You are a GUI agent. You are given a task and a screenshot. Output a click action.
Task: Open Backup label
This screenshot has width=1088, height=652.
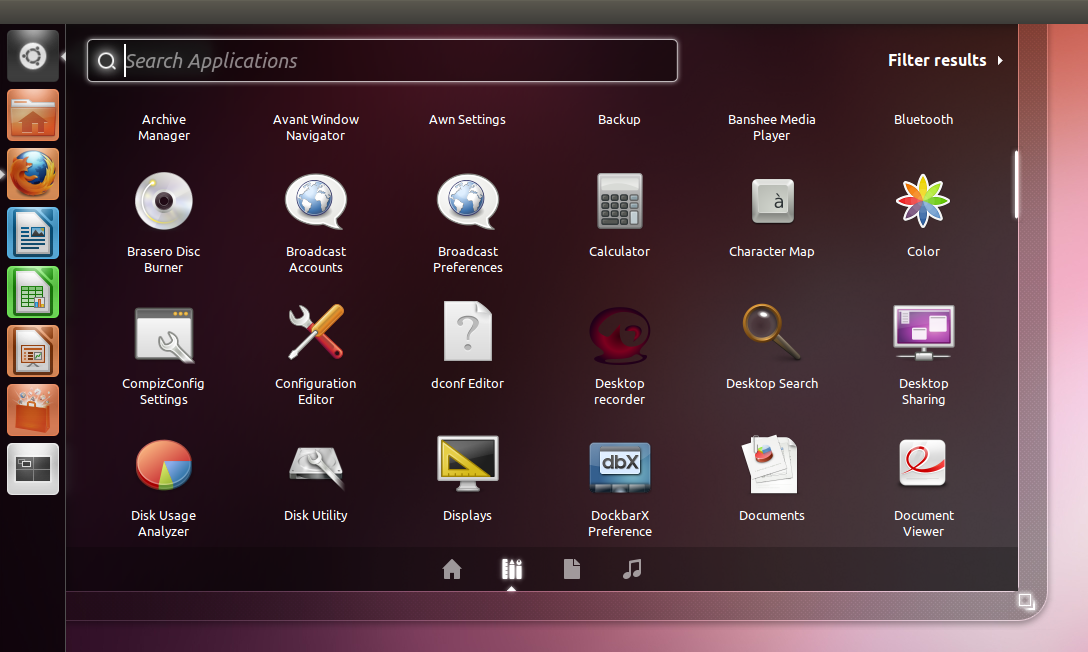click(x=620, y=119)
